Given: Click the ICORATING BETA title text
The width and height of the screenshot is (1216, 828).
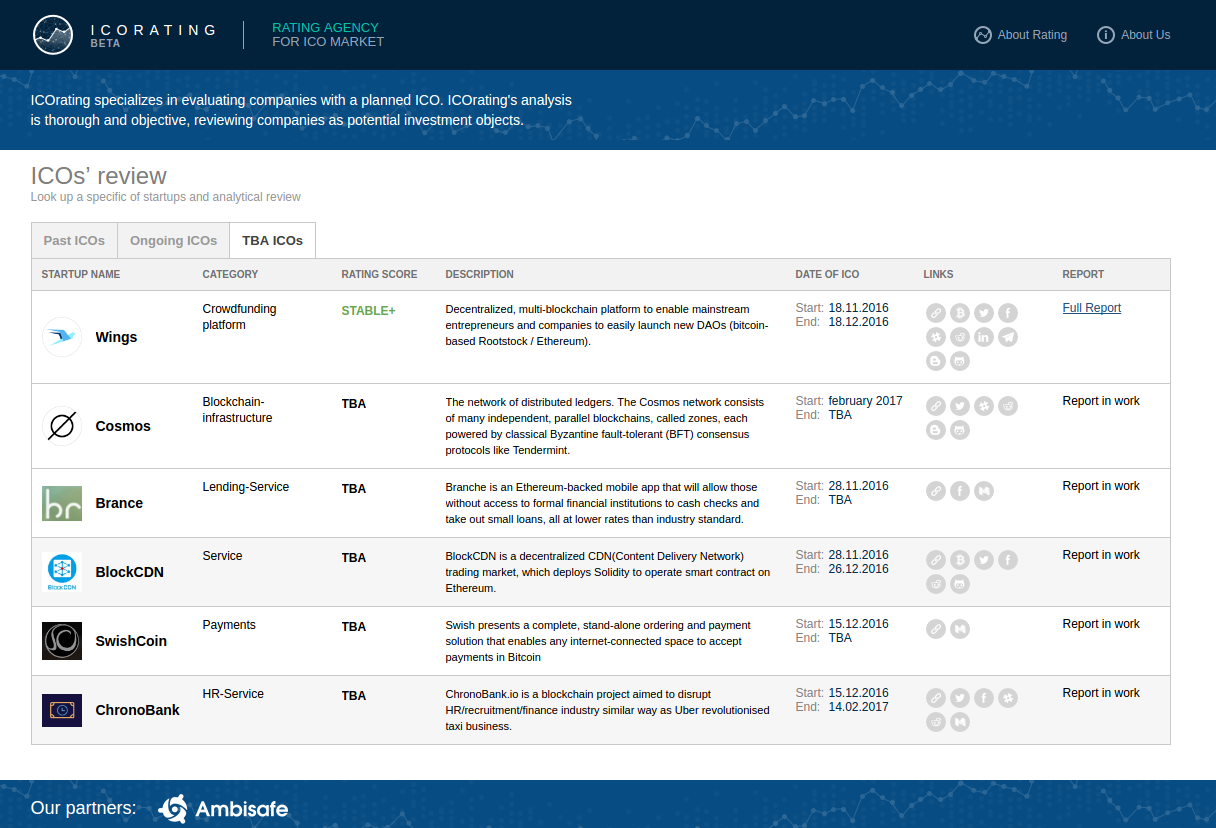Looking at the screenshot, I should (153, 35).
